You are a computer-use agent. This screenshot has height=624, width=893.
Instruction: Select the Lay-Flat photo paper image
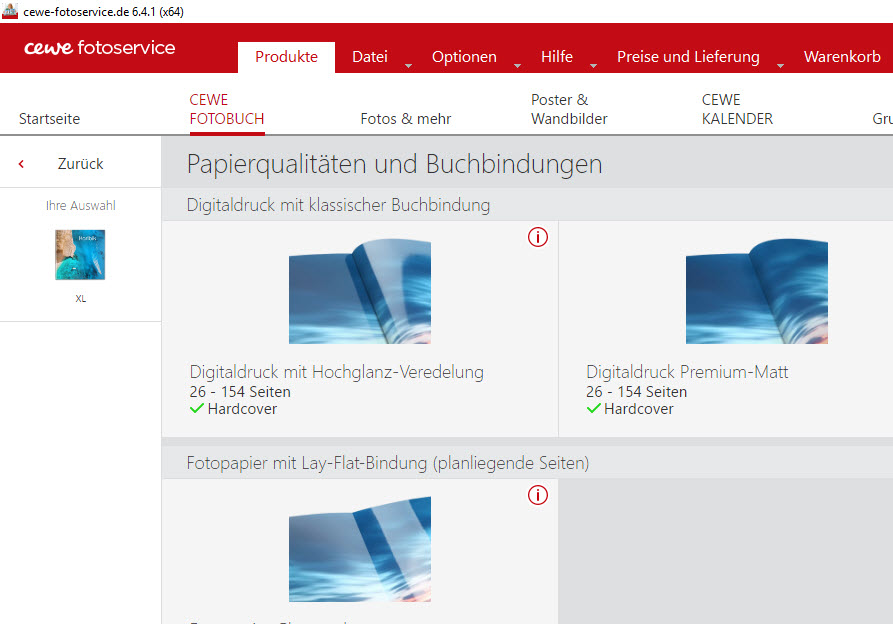pyautogui.click(x=360, y=549)
